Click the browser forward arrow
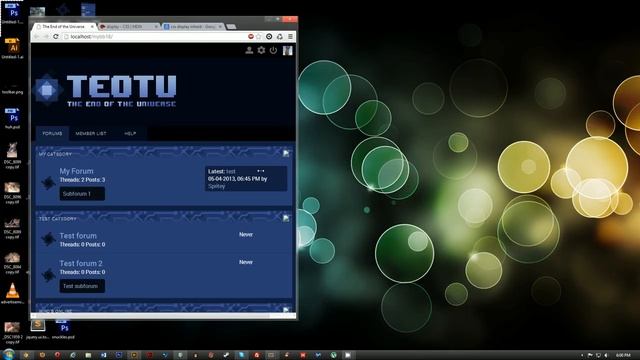 (x=46, y=37)
